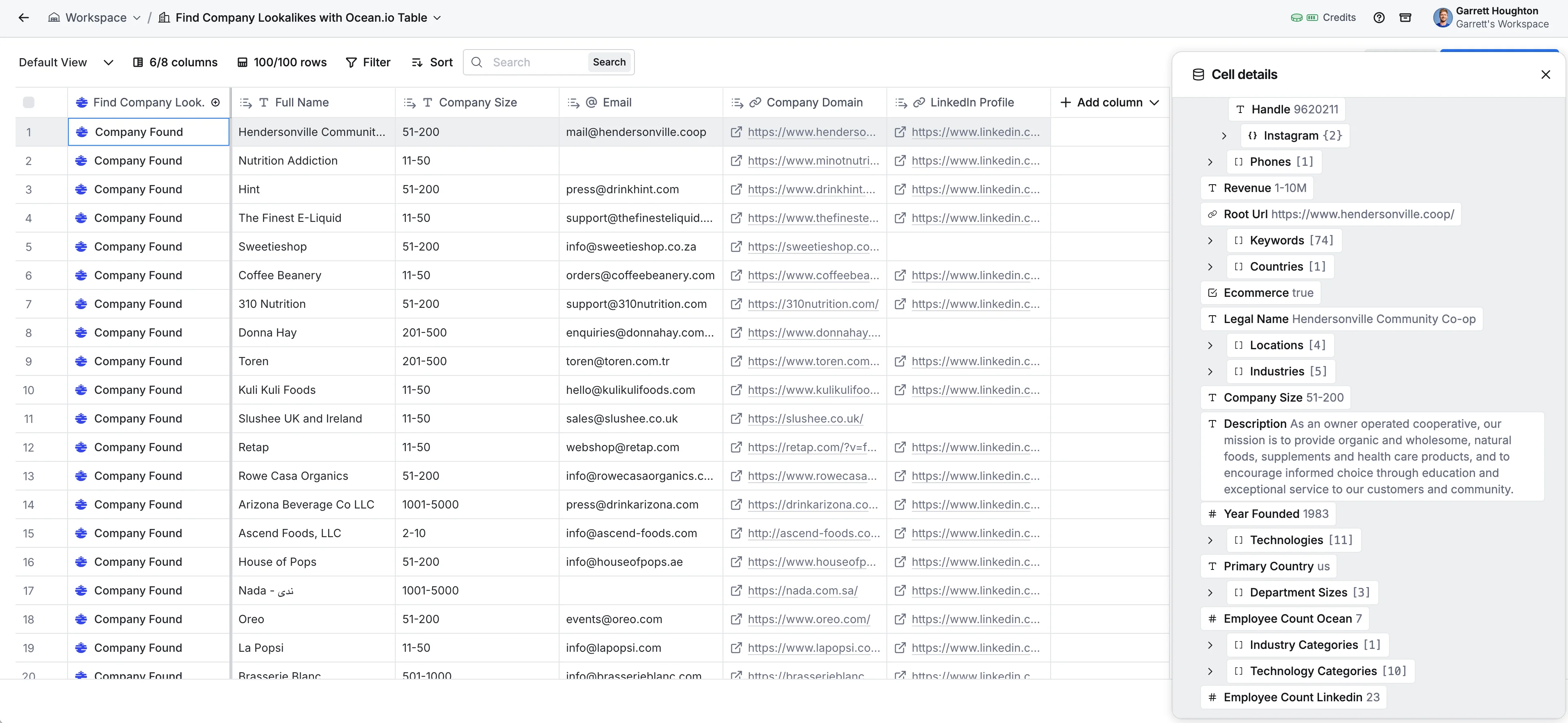Click the Filter funnel button
The image size is (1568, 723).
tap(368, 62)
